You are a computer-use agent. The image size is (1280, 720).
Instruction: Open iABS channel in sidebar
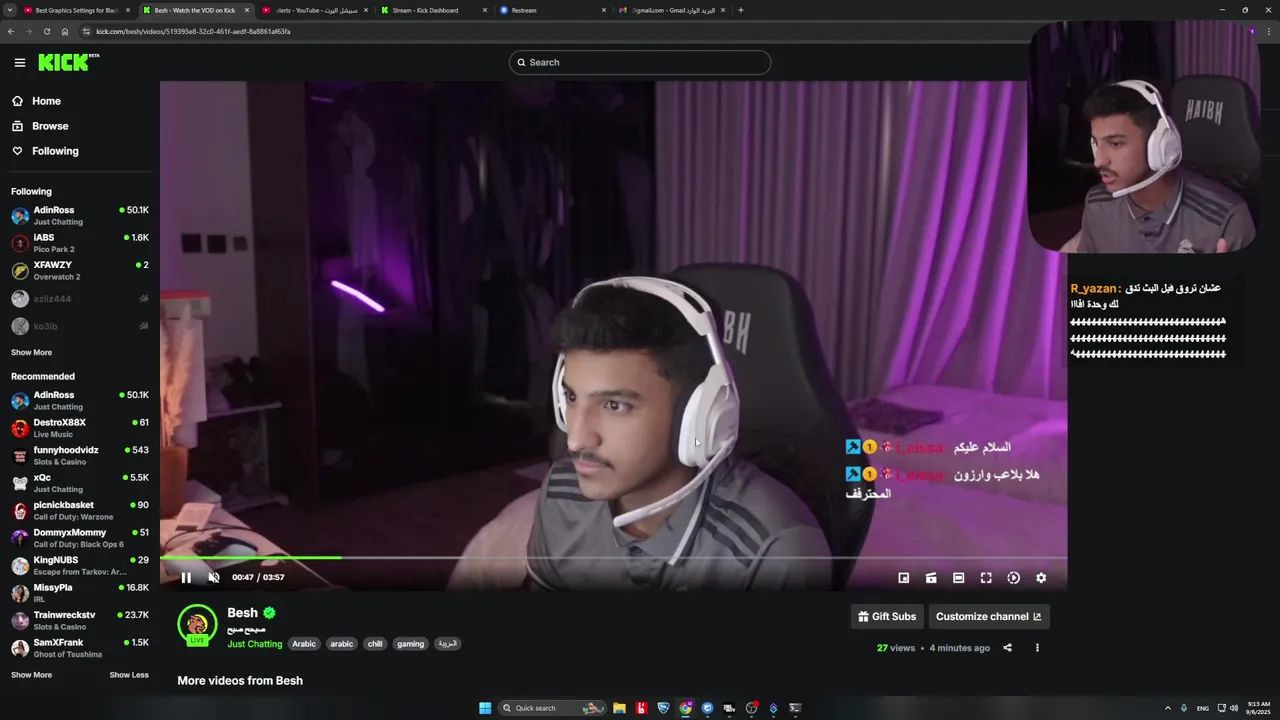[x=80, y=243]
